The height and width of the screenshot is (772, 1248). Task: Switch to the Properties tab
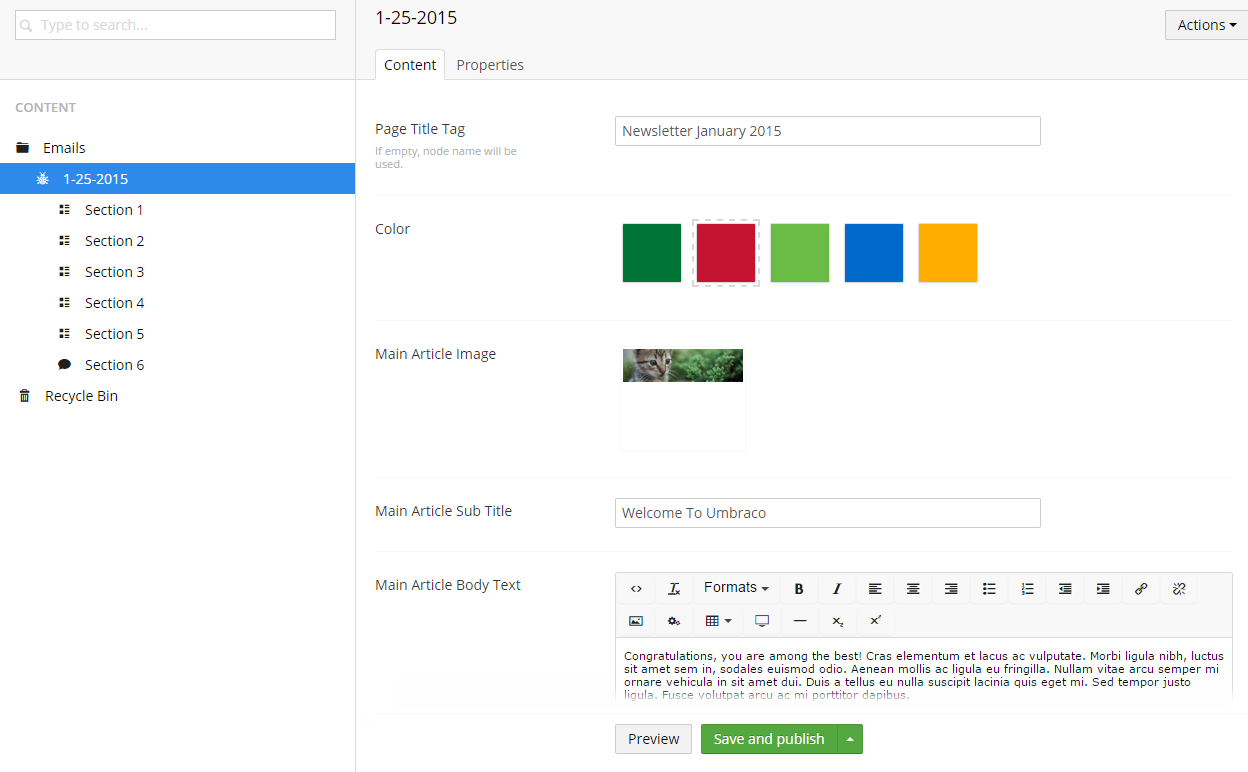490,65
